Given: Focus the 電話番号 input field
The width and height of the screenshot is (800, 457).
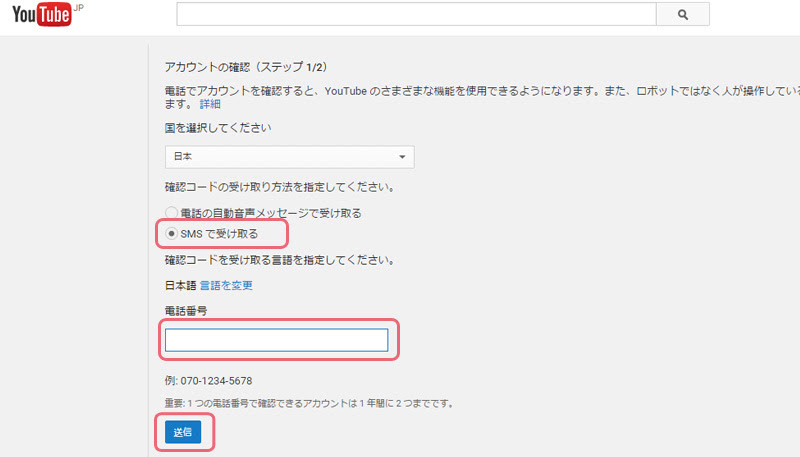Looking at the screenshot, I should point(277,340).
